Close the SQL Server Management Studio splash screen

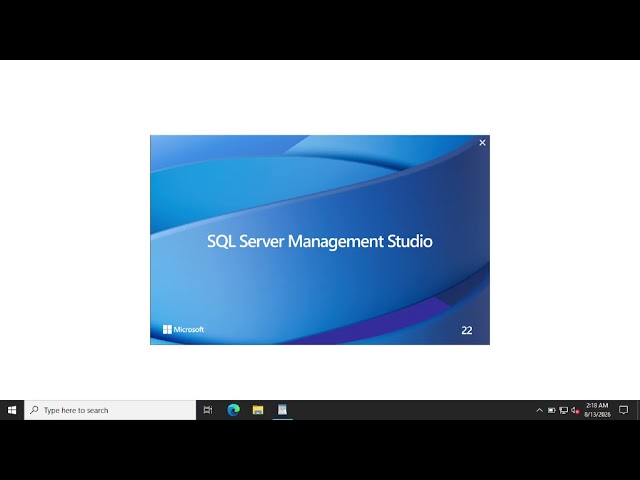point(482,142)
